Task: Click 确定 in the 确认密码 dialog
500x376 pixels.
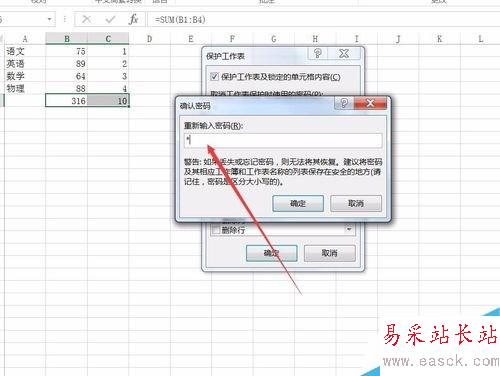Action: (x=298, y=203)
